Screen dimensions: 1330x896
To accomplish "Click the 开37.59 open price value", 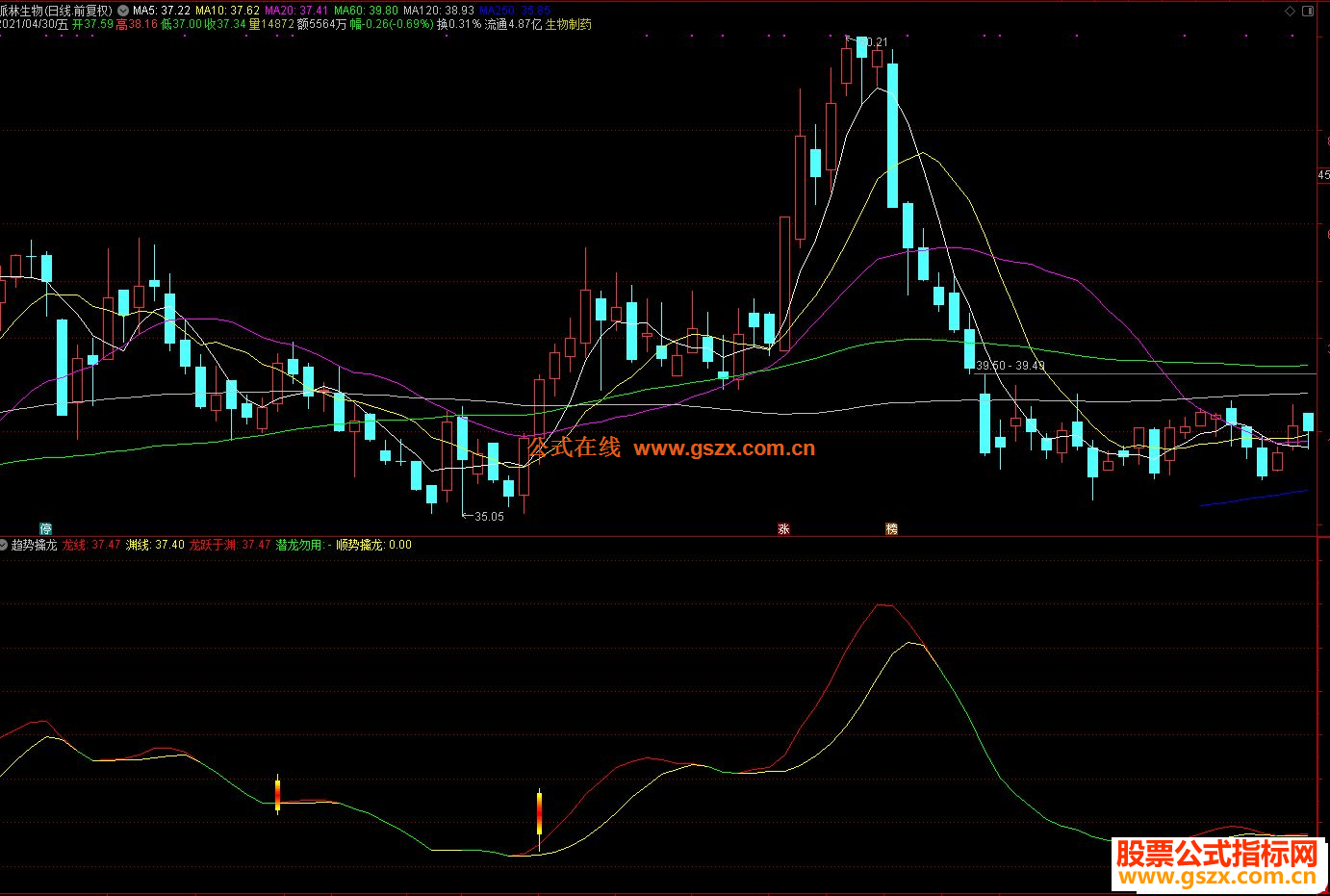I will (x=92, y=24).
